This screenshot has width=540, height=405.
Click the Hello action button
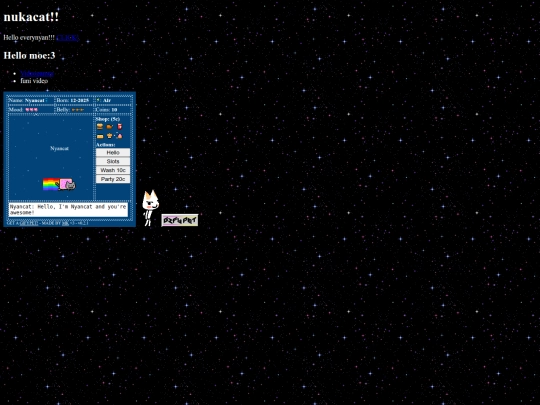113,153
